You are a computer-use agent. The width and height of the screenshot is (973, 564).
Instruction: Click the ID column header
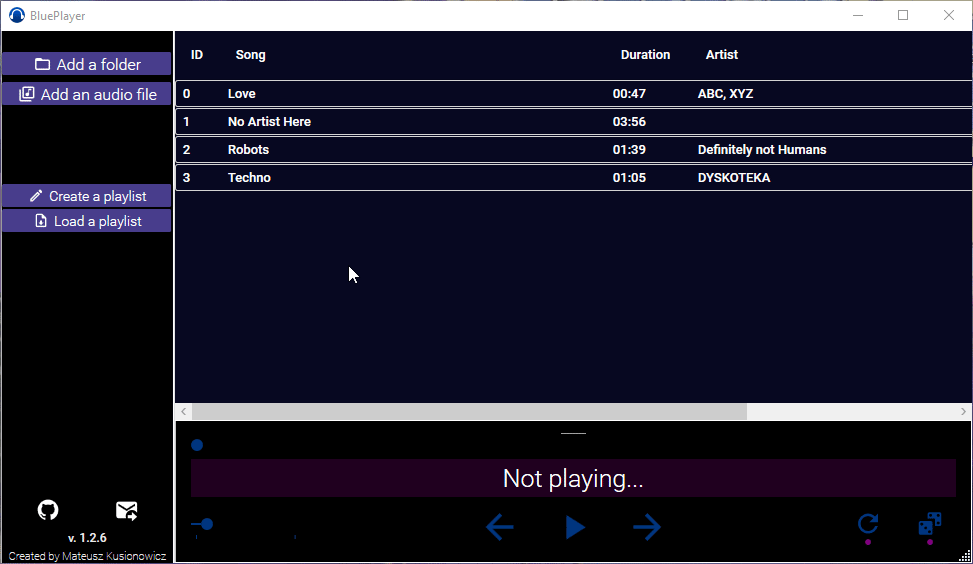pos(197,55)
